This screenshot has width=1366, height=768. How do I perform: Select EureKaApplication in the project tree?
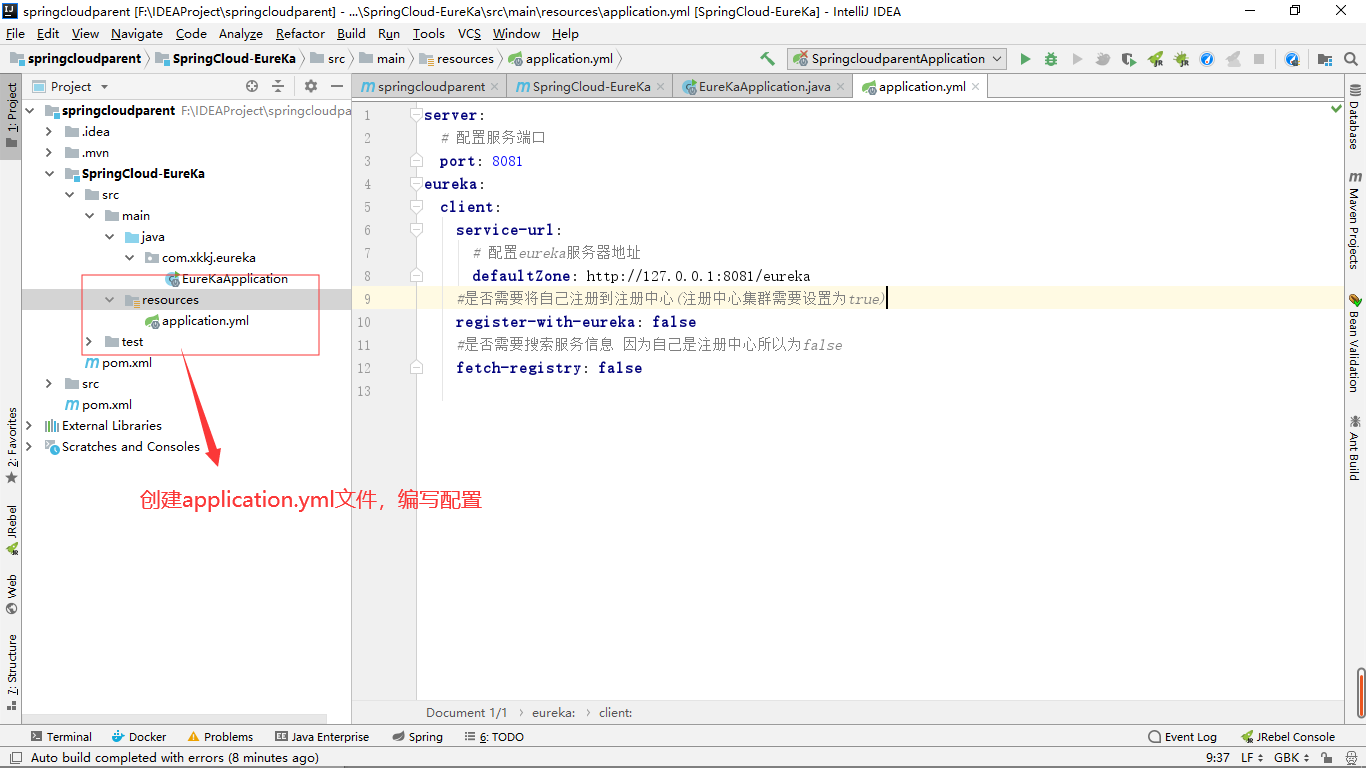tap(234, 279)
